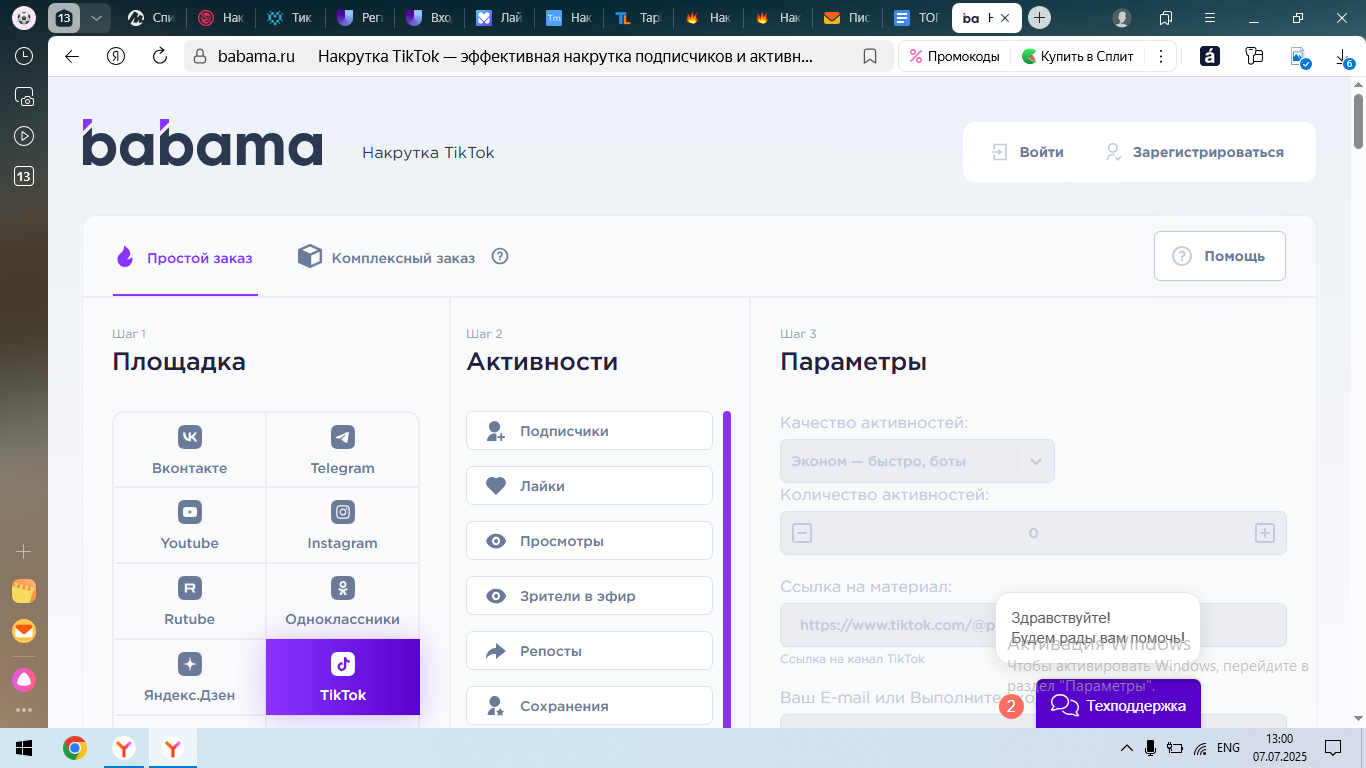Increase activity count with the plus button
The image size is (1366, 768).
tap(1265, 533)
